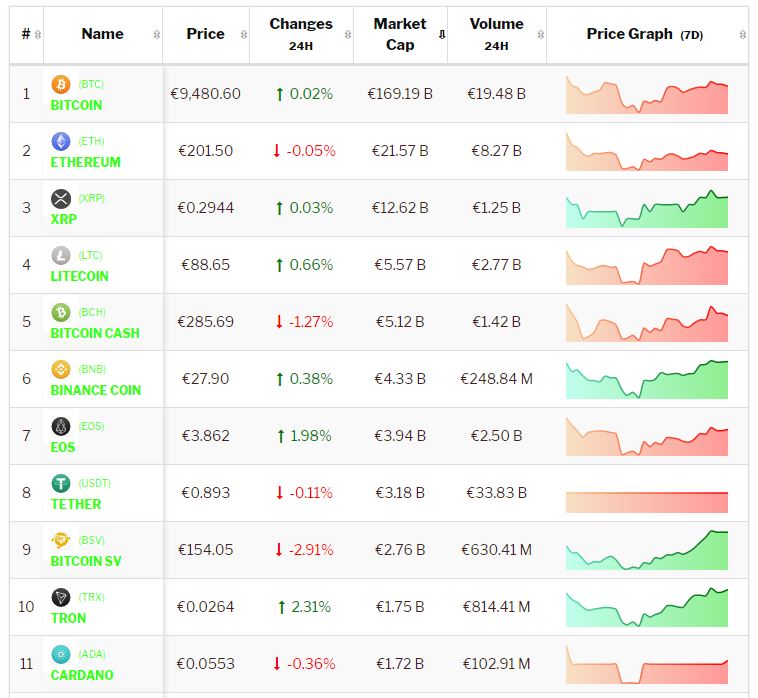
Task: Click the Binance Coin yellow icon
Action: coord(61,369)
